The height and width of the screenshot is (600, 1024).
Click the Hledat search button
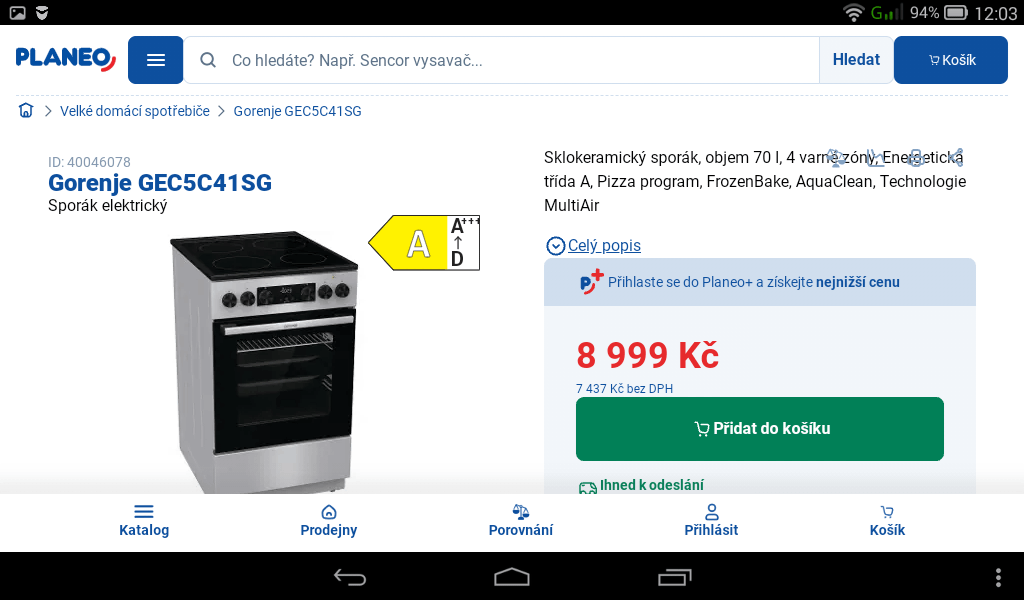pyautogui.click(x=856, y=60)
